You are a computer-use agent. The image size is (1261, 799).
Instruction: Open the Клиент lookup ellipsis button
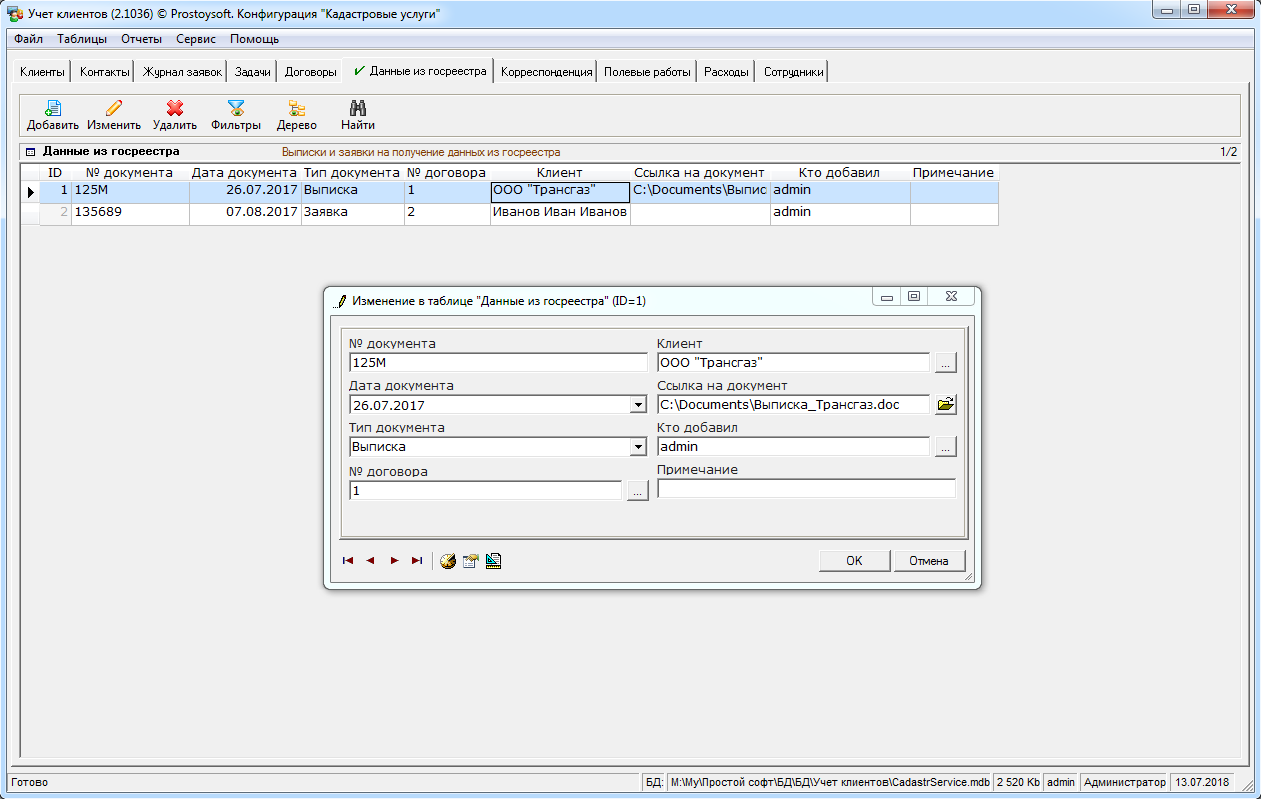coord(945,363)
